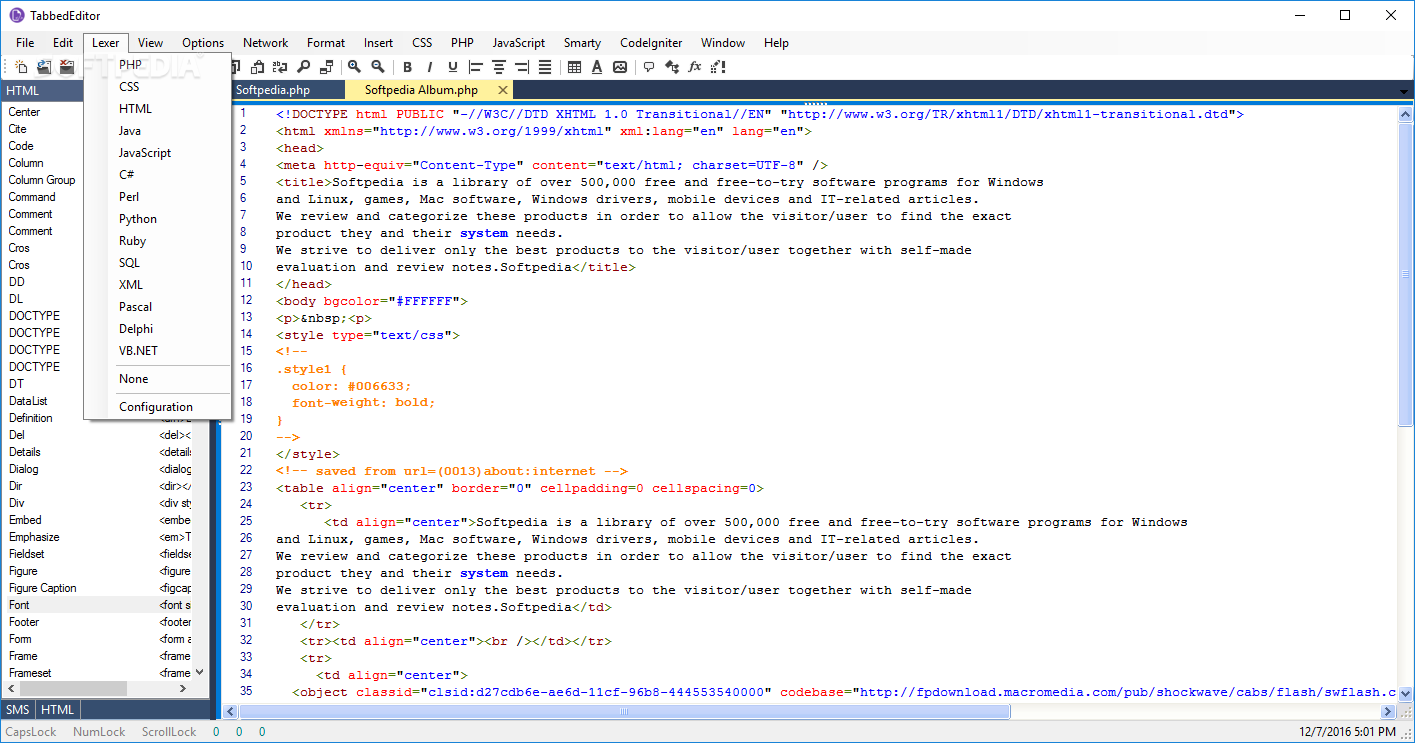1415x743 pixels.
Task: Open the File menu
Action: [25, 43]
